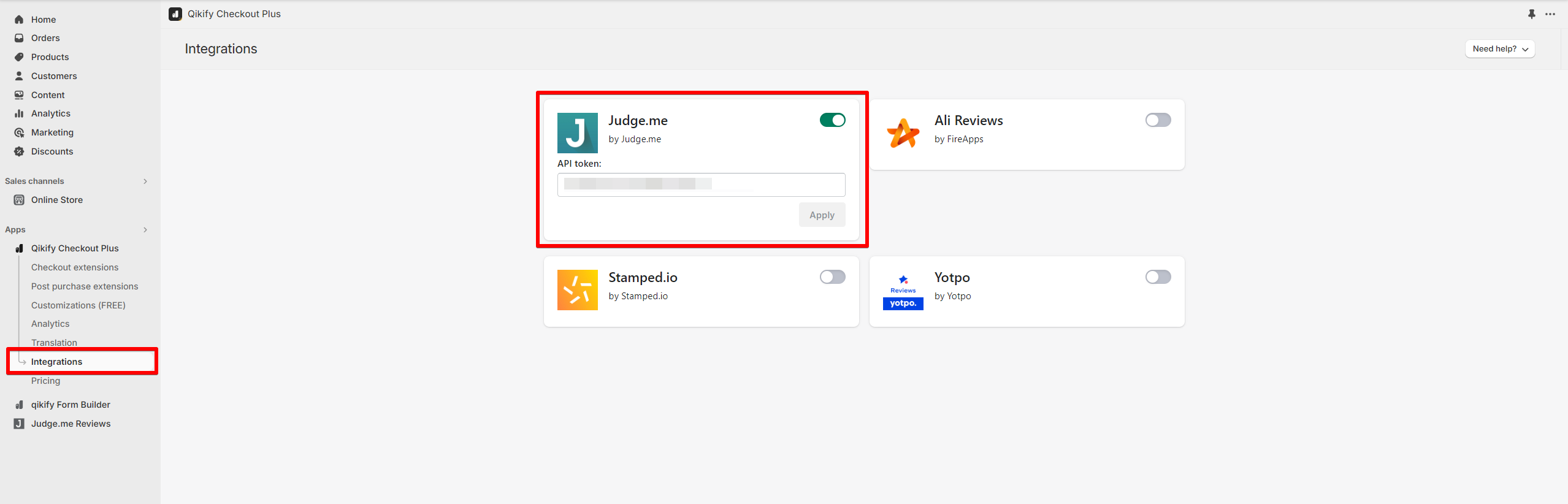Go to Products page
Viewport: 1568px width, 504px height.
pyautogui.click(x=50, y=57)
